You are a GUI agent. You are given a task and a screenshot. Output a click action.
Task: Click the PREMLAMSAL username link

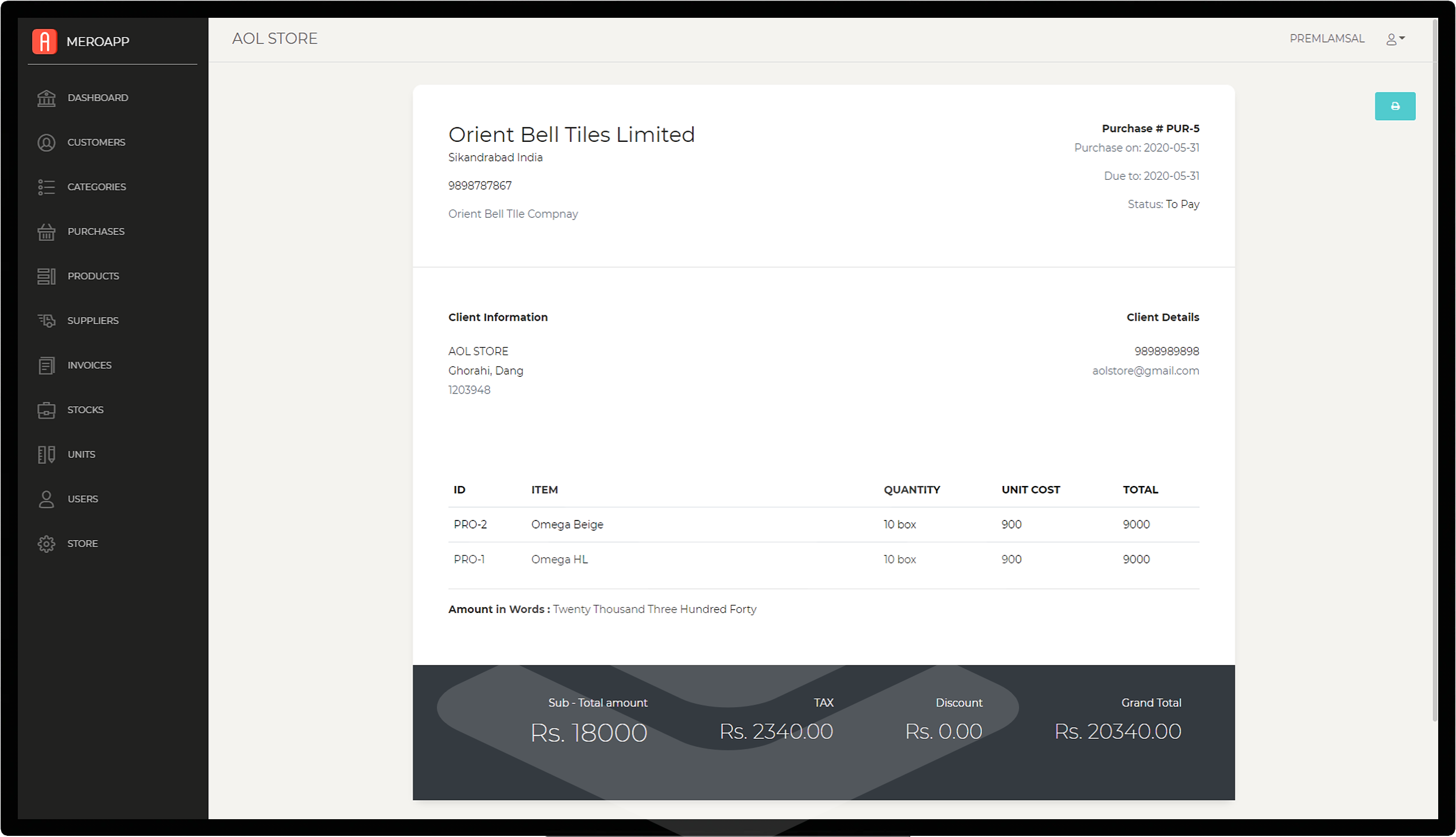click(1327, 38)
